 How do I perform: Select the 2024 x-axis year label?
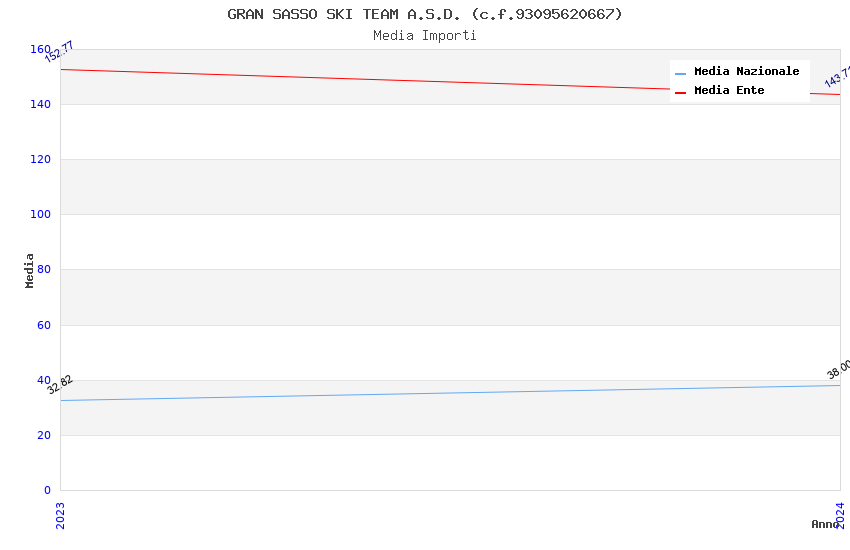pyautogui.click(x=840, y=515)
